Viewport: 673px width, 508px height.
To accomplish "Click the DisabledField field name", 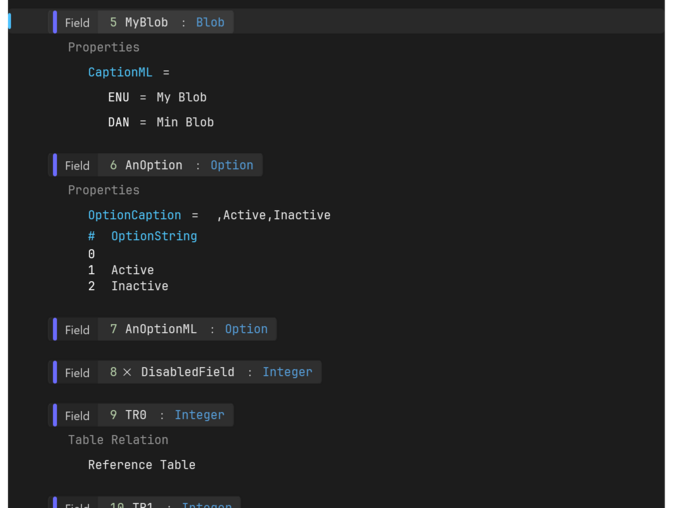I will pos(188,372).
